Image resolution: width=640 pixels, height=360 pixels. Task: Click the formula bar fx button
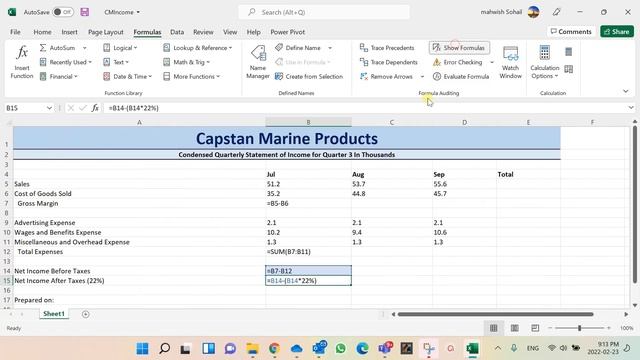pyautogui.click(x=95, y=108)
